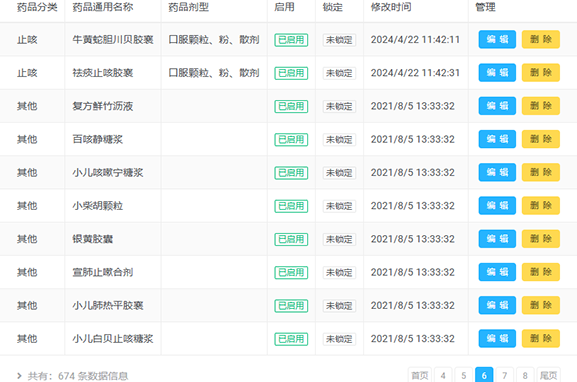
Task: Delete the 复方鲜竹沥液 record
Action: click(x=541, y=106)
